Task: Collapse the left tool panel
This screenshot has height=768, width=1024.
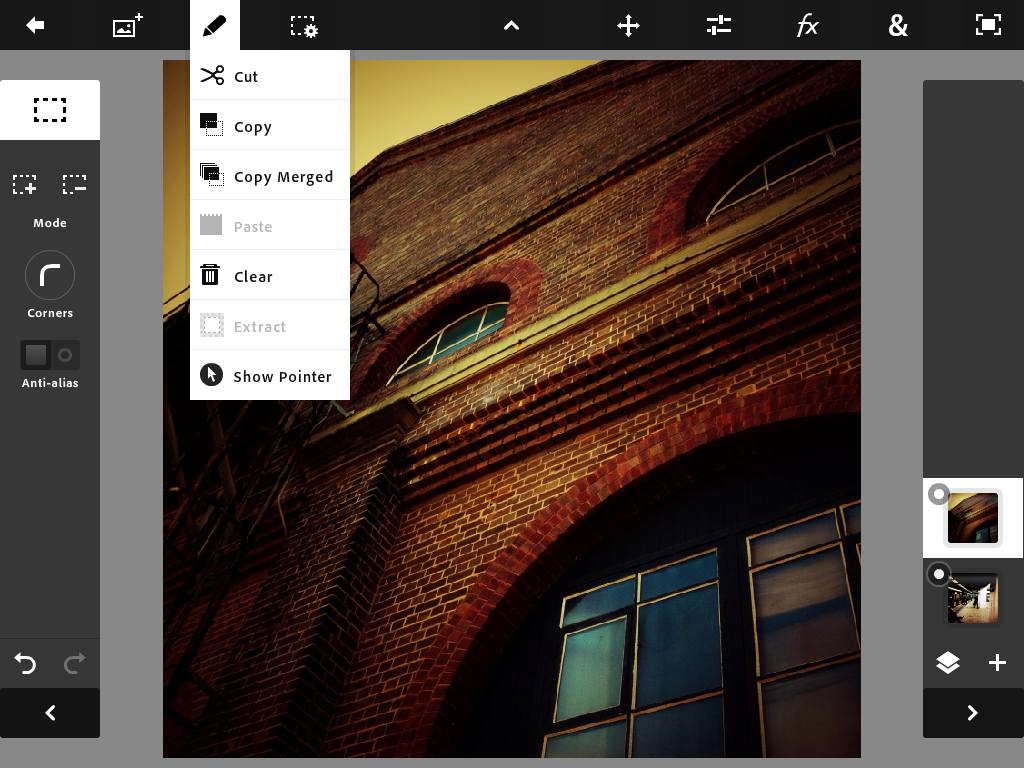Action: pyautogui.click(x=50, y=713)
